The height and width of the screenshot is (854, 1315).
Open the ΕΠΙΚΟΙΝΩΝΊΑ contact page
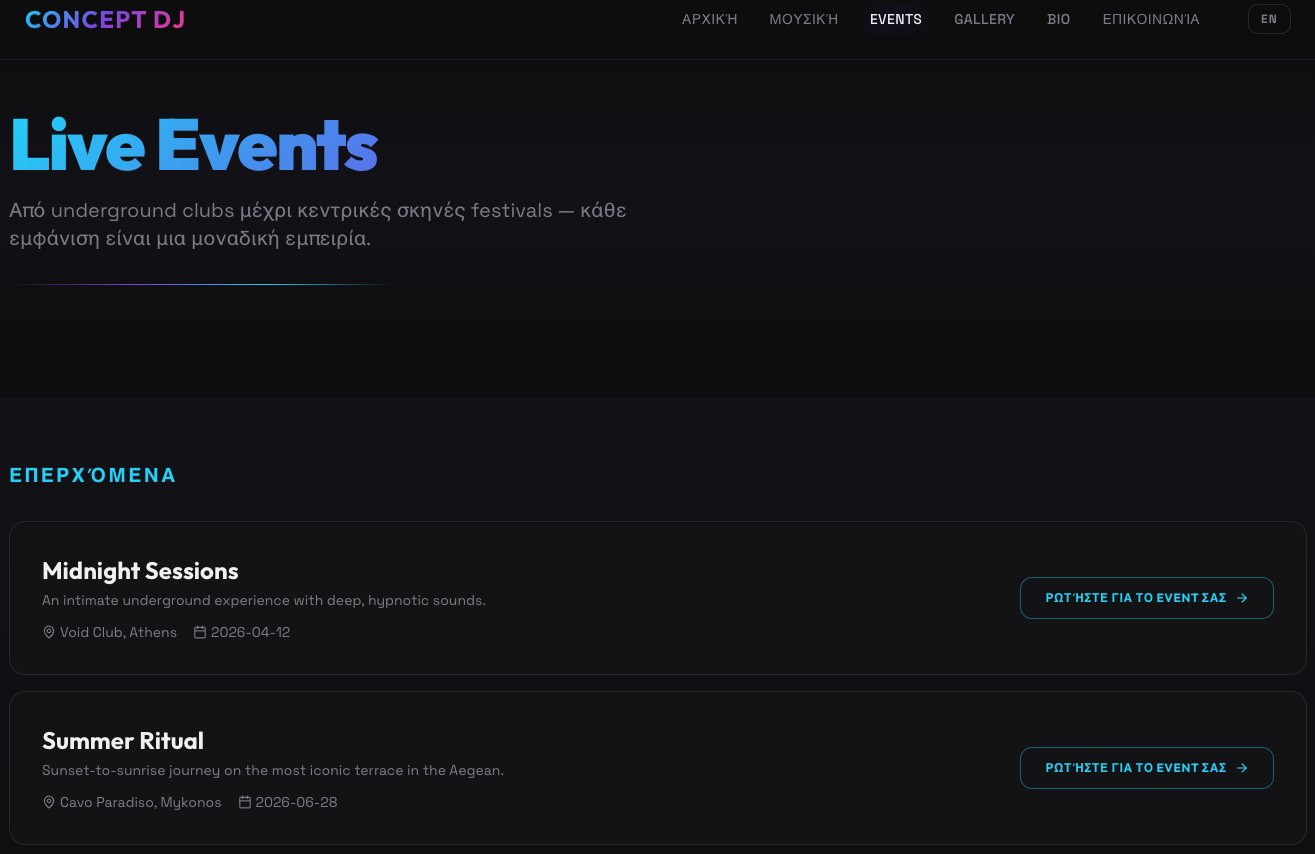(1151, 19)
